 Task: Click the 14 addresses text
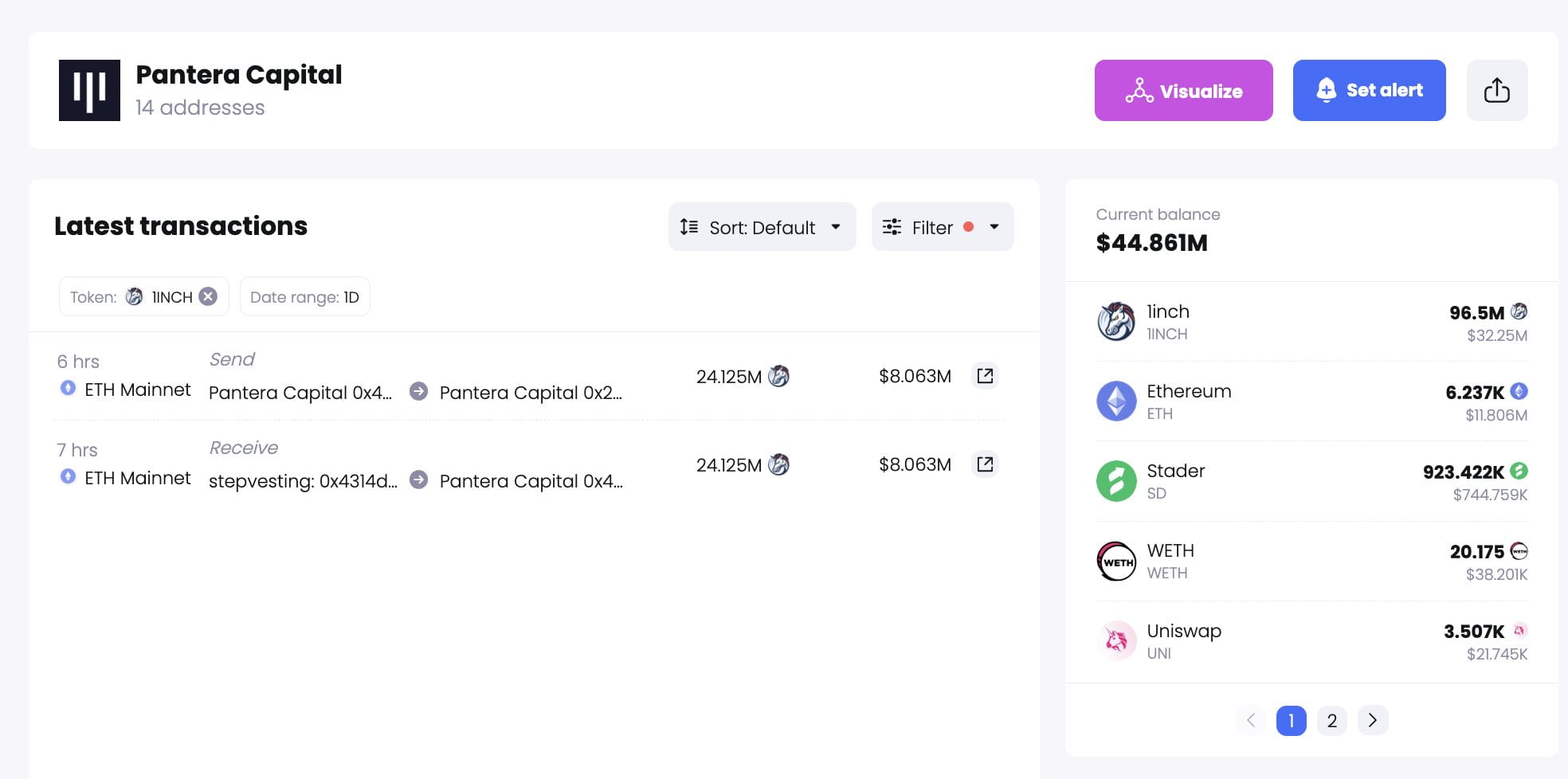pos(200,108)
